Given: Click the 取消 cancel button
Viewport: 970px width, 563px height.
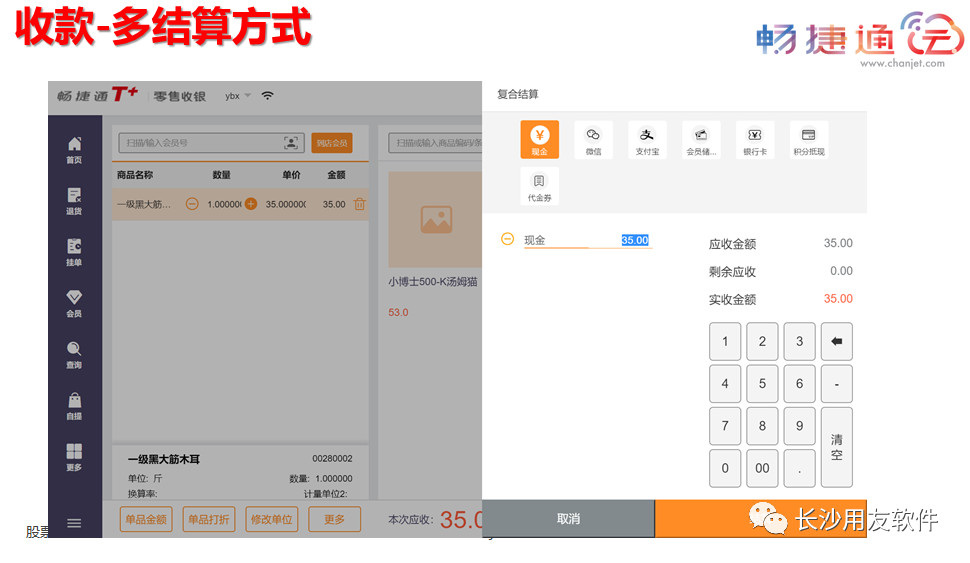Looking at the screenshot, I should 568,518.
